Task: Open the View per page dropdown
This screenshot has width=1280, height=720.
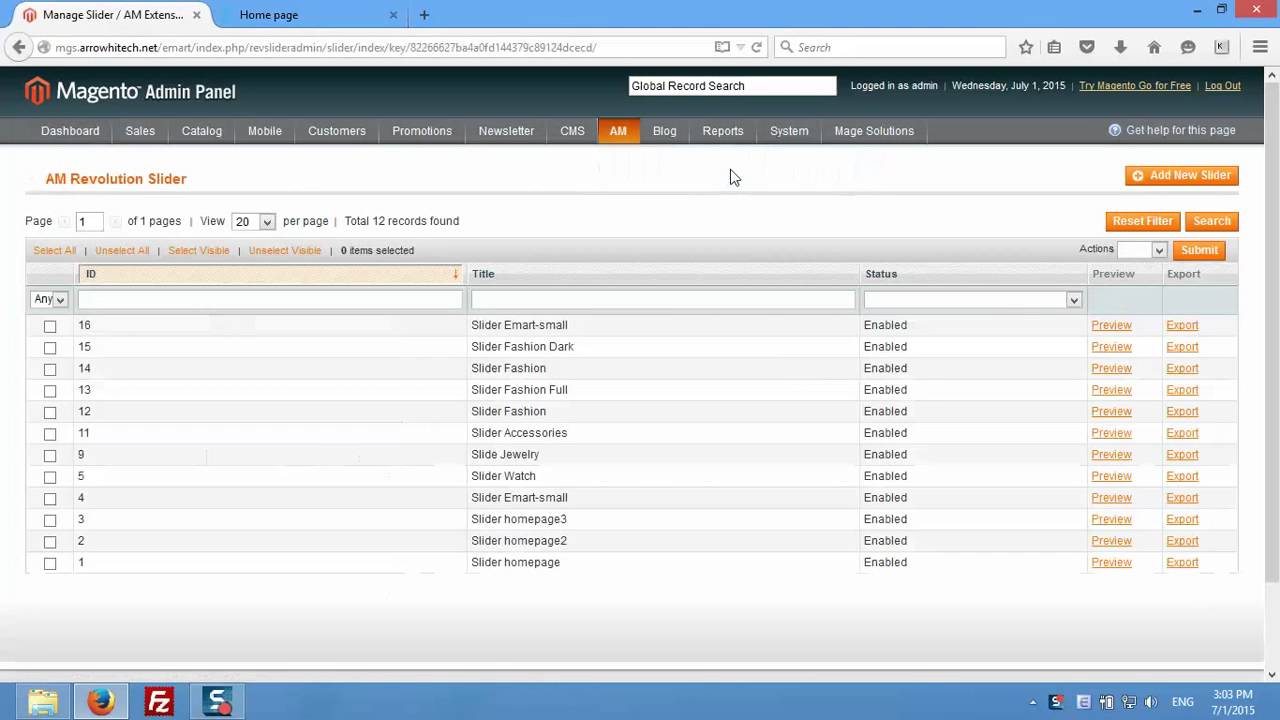Action: pyautogui.click(x=253, y=222)
